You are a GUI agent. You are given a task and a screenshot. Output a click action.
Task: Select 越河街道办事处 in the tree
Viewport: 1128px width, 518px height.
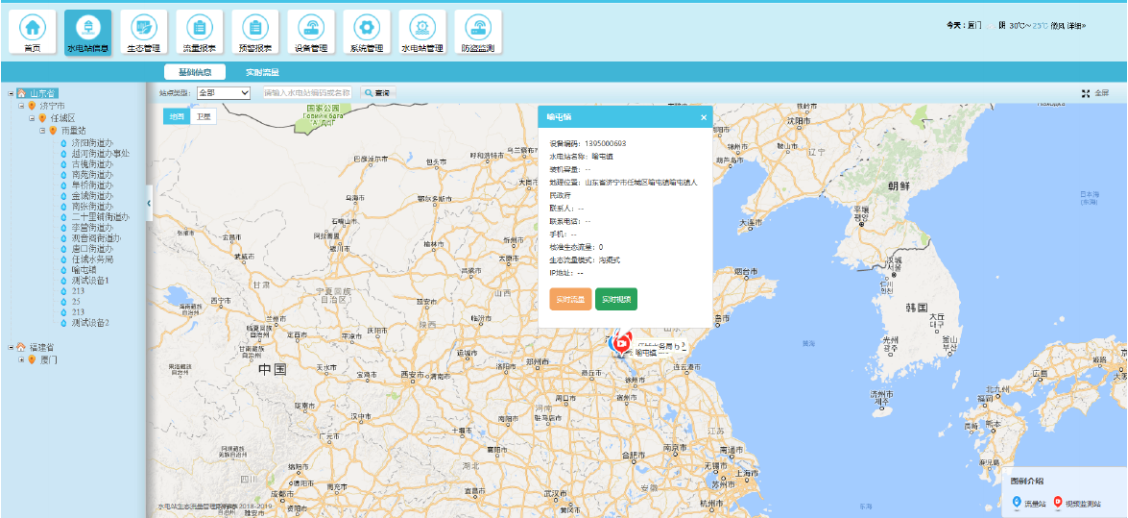click(101, 153)
